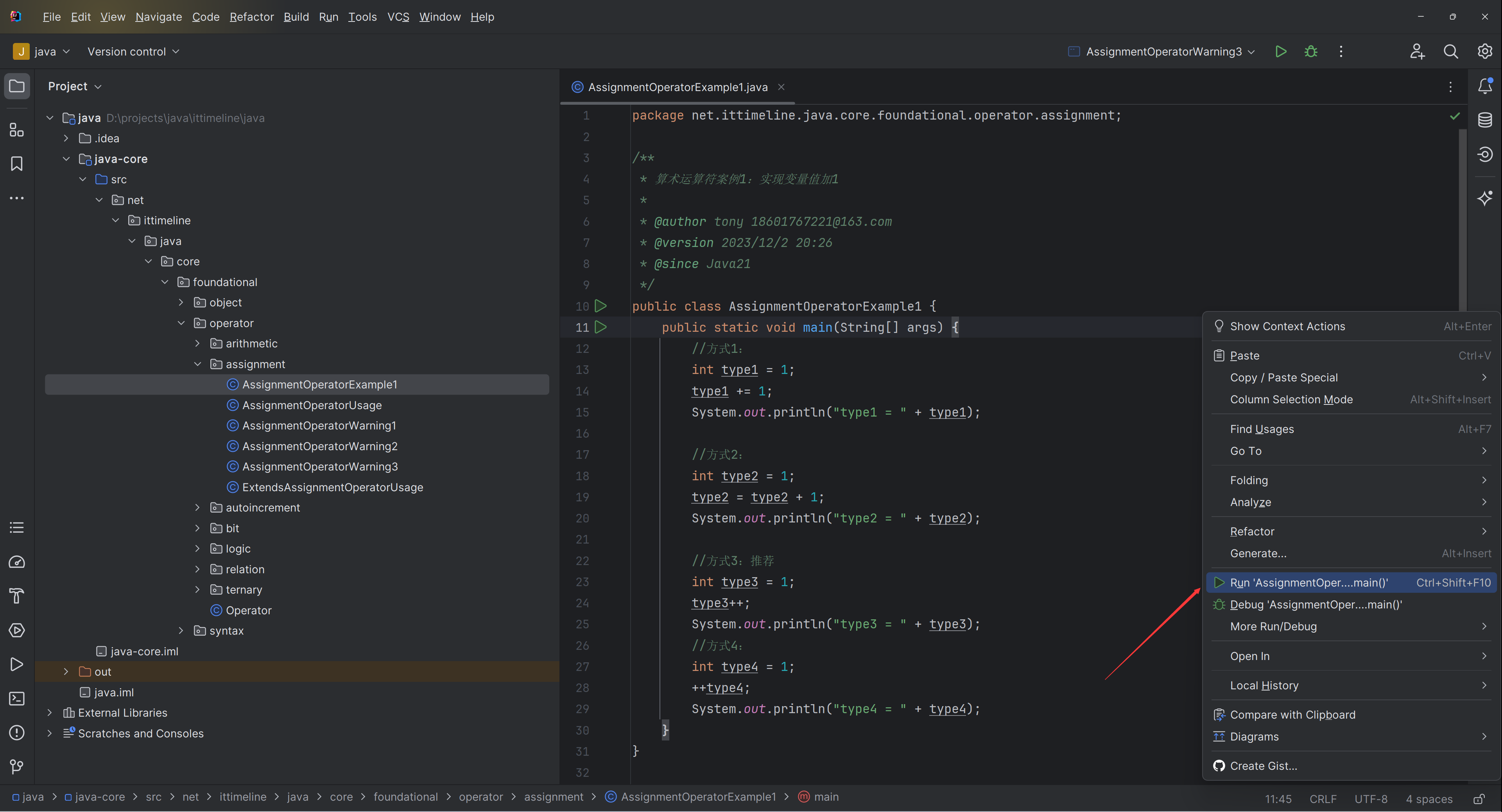Screen dimensions: 1502x812
Task: Click line separator CRLF in status bar
Action: [1323, 799]
